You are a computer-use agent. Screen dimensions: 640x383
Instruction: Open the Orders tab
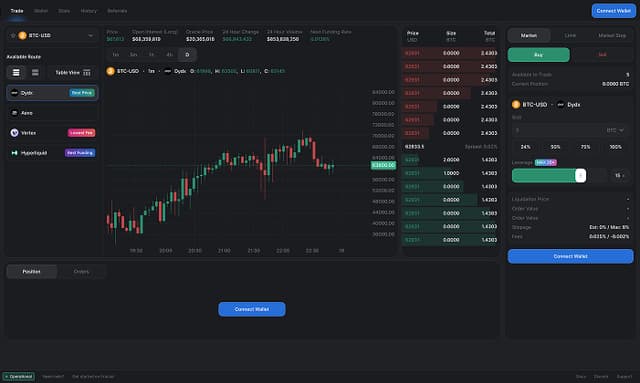tap(81, 272)
